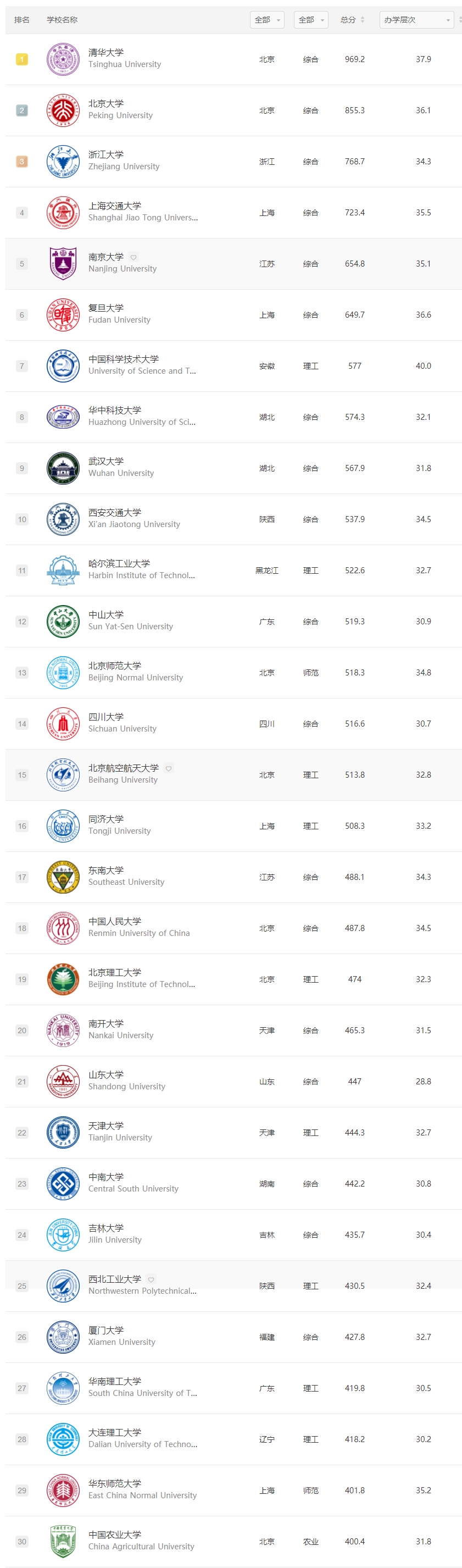The height and width of the screenshot is (1568, 462).
Task: Open the Fudan University crest icon
Action: point(63,315)
